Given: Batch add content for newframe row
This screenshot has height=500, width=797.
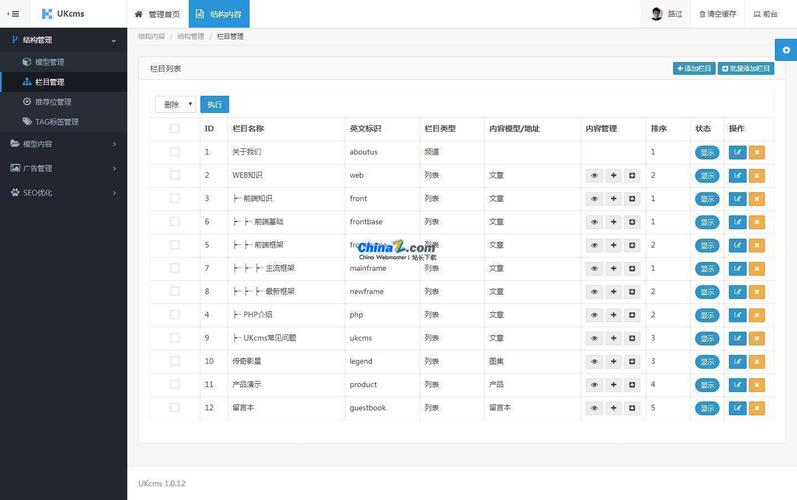Looking at the screenshot, I should [632, 292].
